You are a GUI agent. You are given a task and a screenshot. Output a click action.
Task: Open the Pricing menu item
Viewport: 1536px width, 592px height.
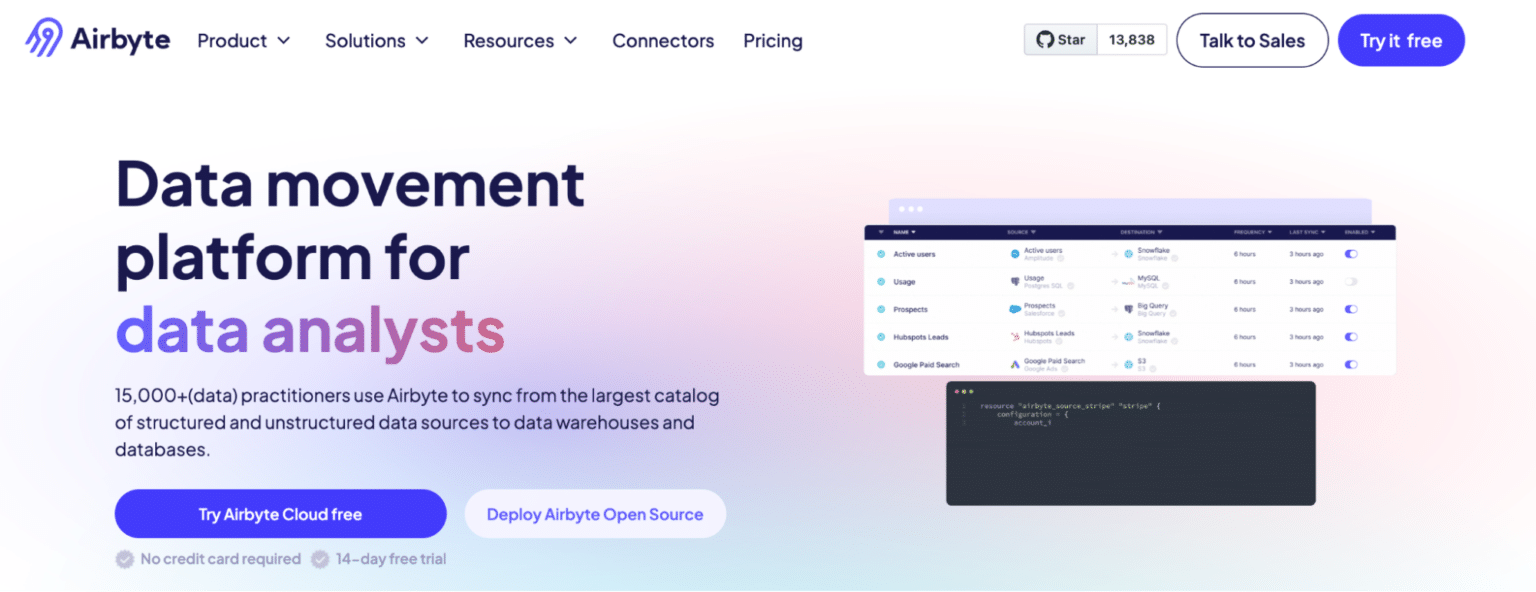(x=772, y=41)
